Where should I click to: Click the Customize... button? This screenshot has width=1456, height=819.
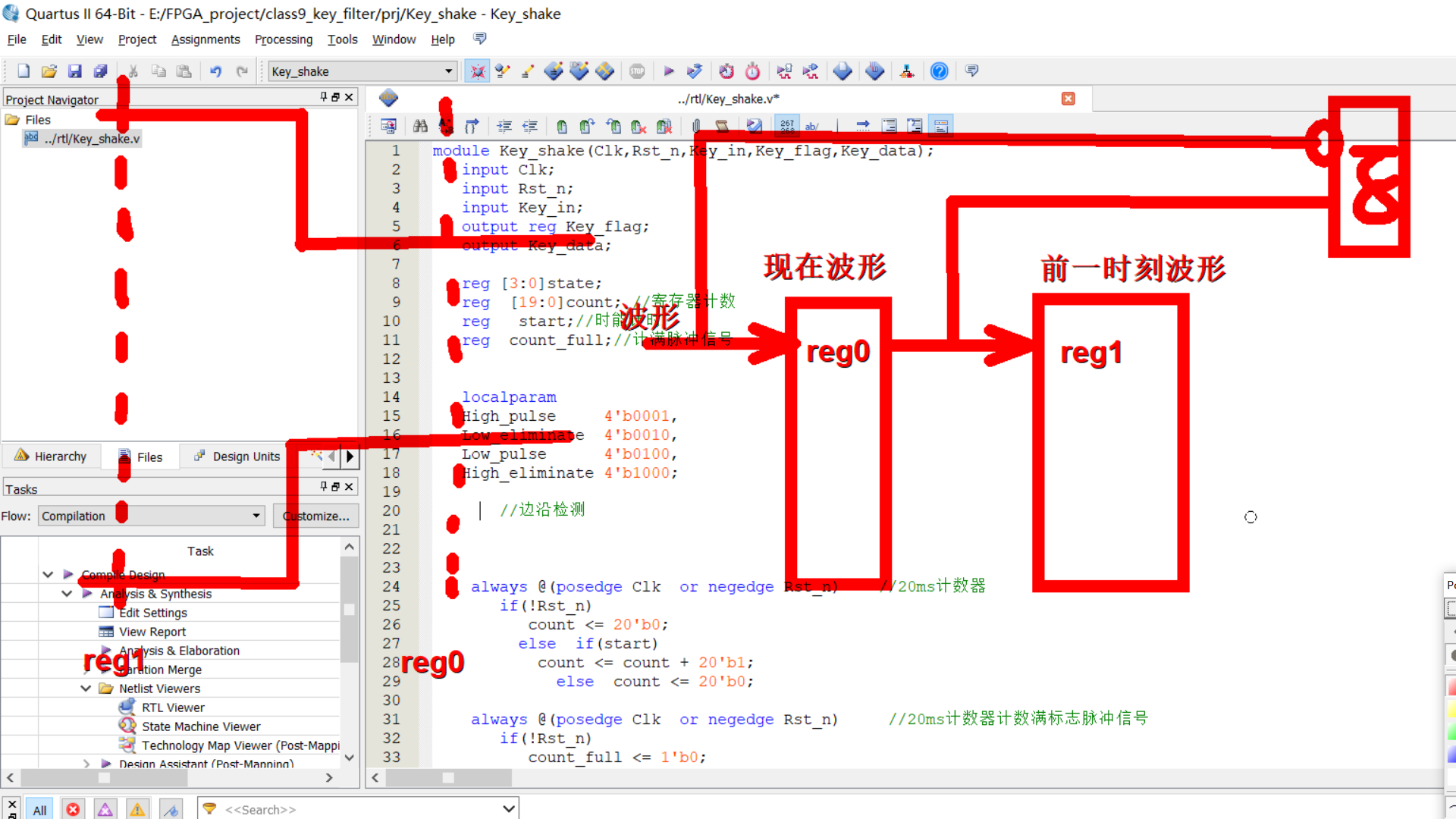tap(316, 516)
